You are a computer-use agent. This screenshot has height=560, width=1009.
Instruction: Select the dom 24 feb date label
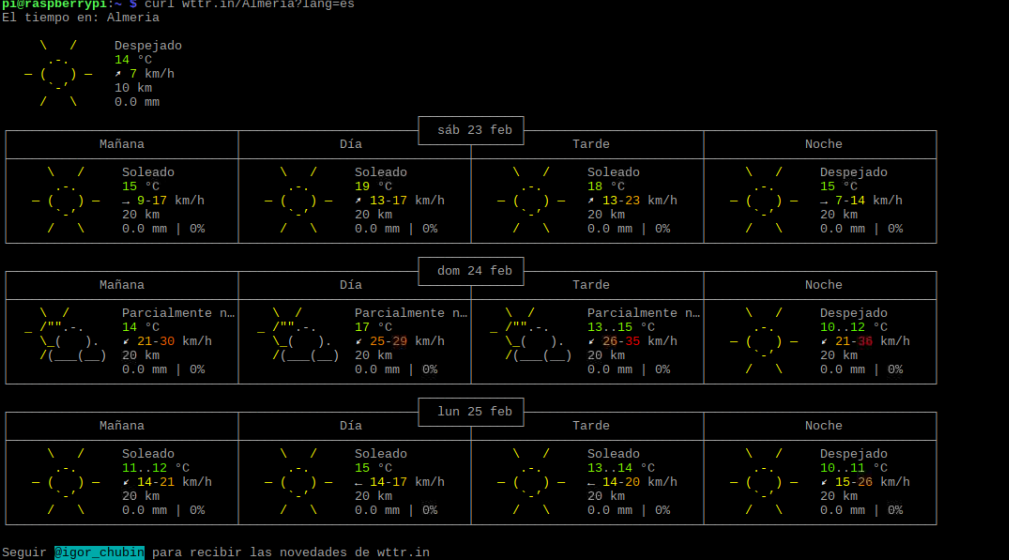click(x=474, y=271)
